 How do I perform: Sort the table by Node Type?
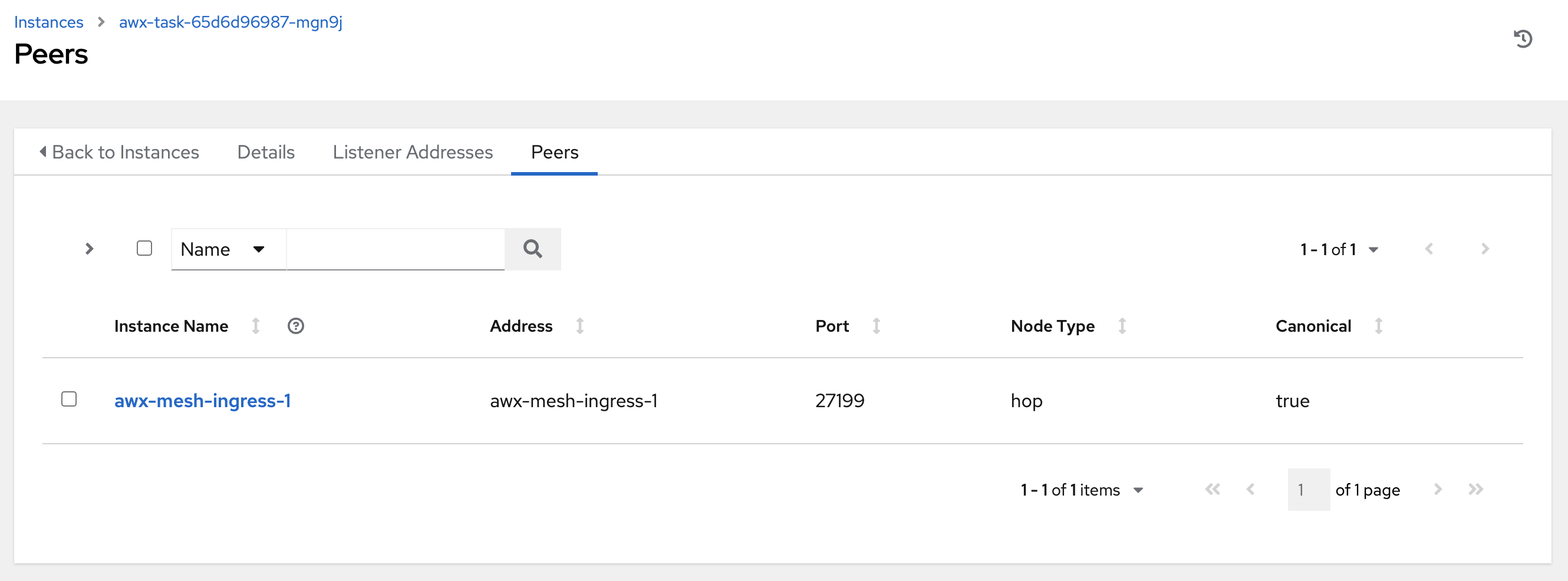[x=1122, y=326]
